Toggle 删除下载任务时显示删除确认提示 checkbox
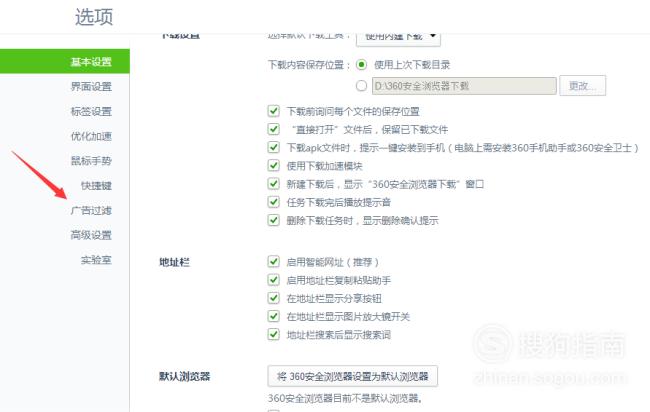The image size is (650, 412). click(274, 220)
